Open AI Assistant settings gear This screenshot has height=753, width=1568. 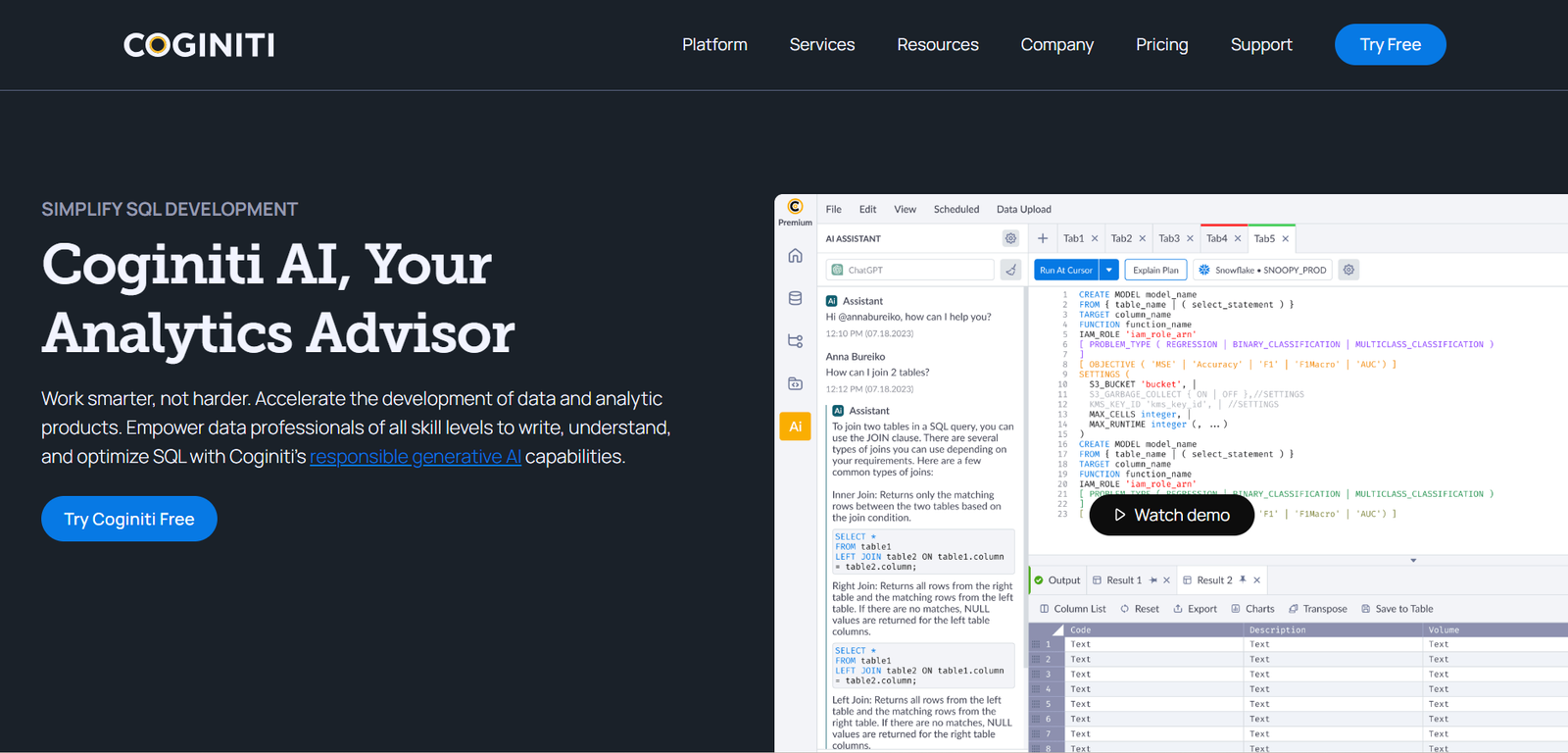[1010, 238]
